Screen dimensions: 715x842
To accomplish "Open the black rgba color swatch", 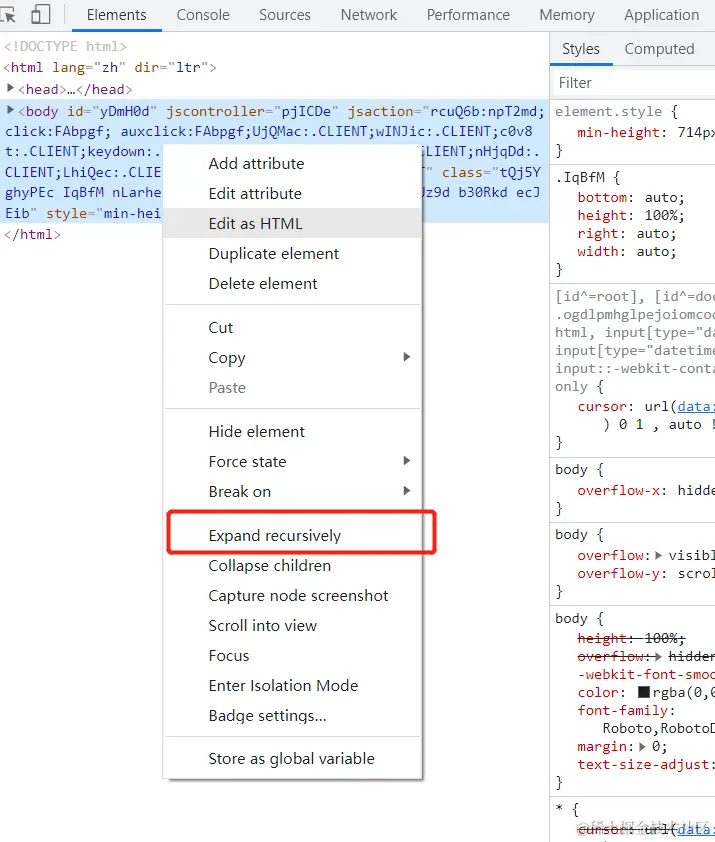I will coord(644,692).
